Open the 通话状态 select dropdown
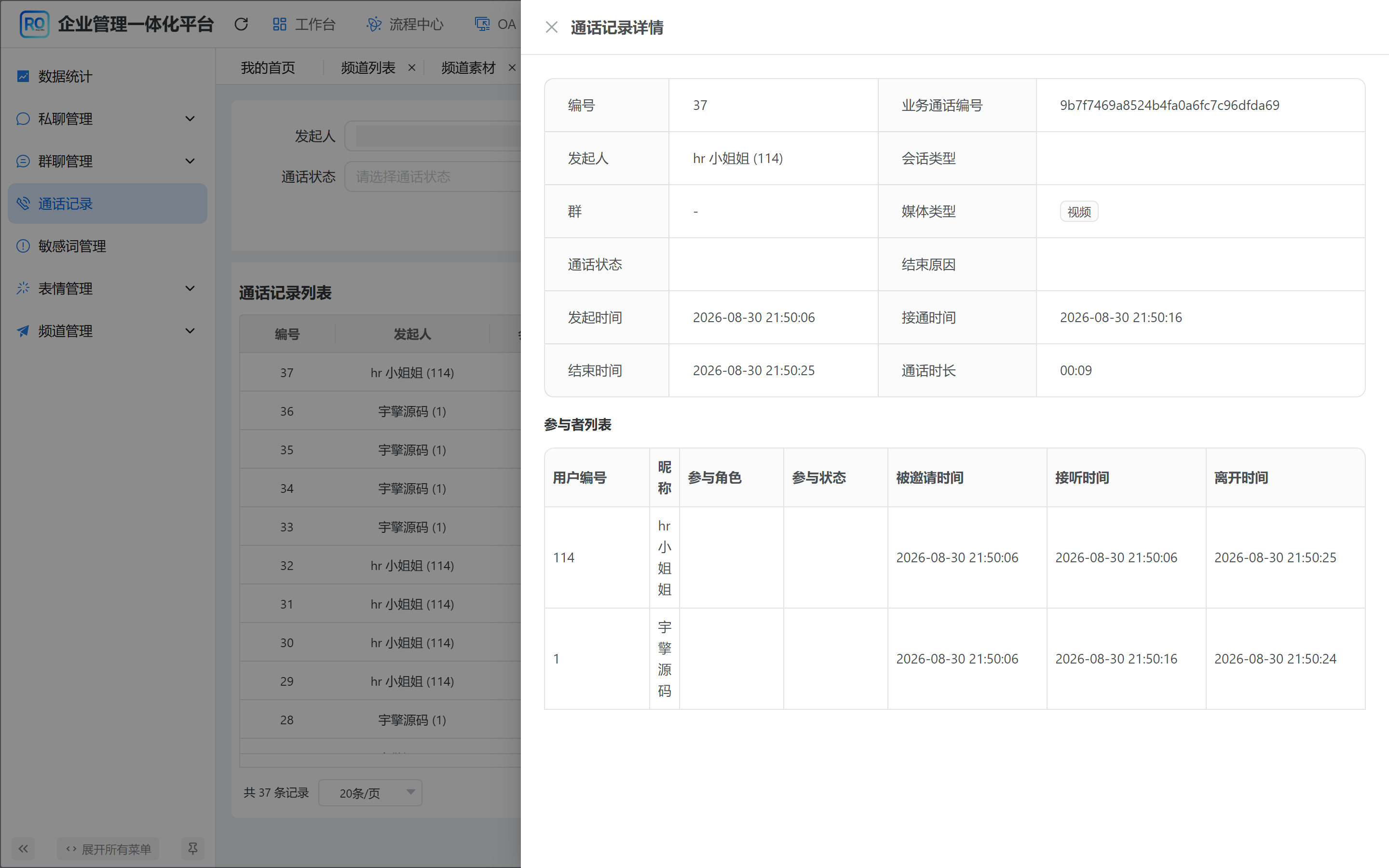 click(x=433, y=176)
